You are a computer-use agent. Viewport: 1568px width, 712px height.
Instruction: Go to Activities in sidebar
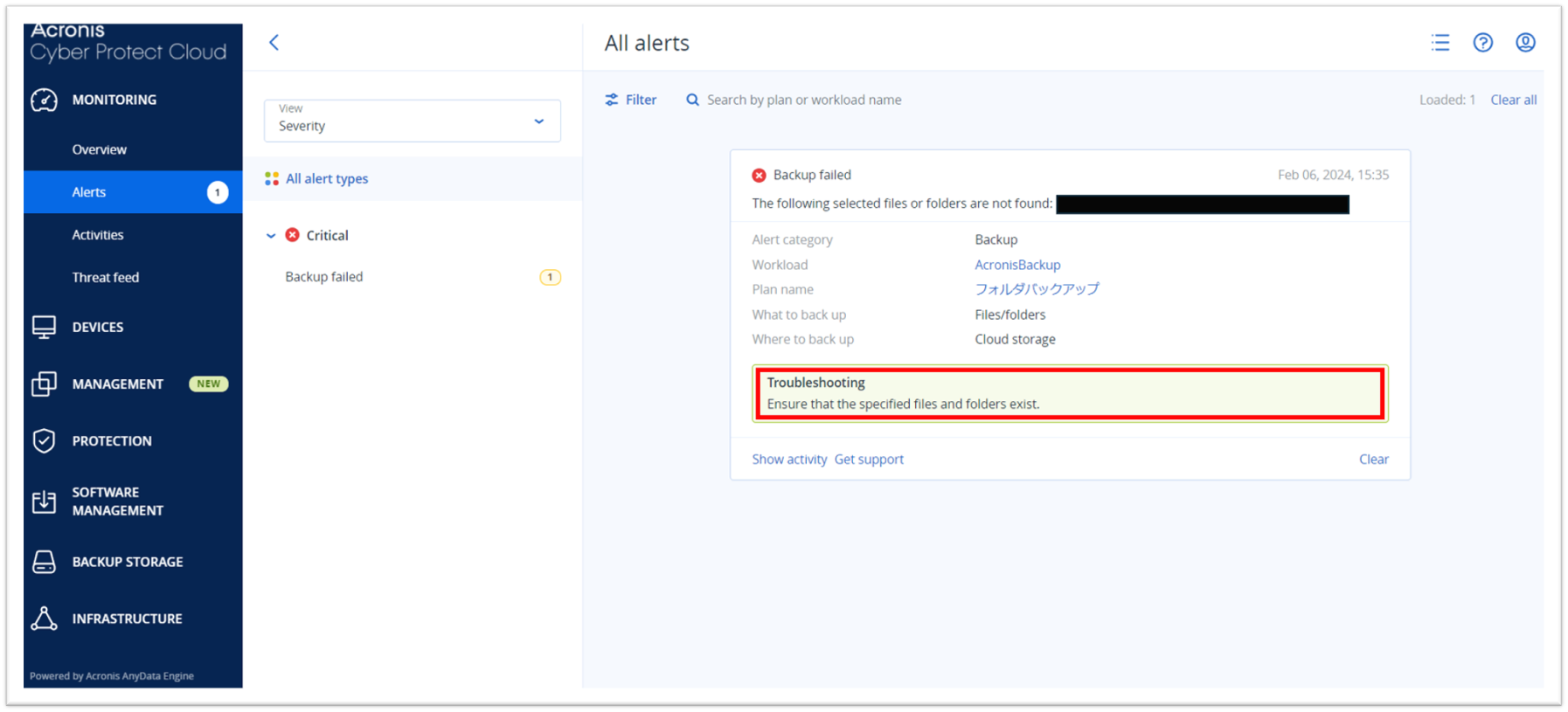point(98,235)
